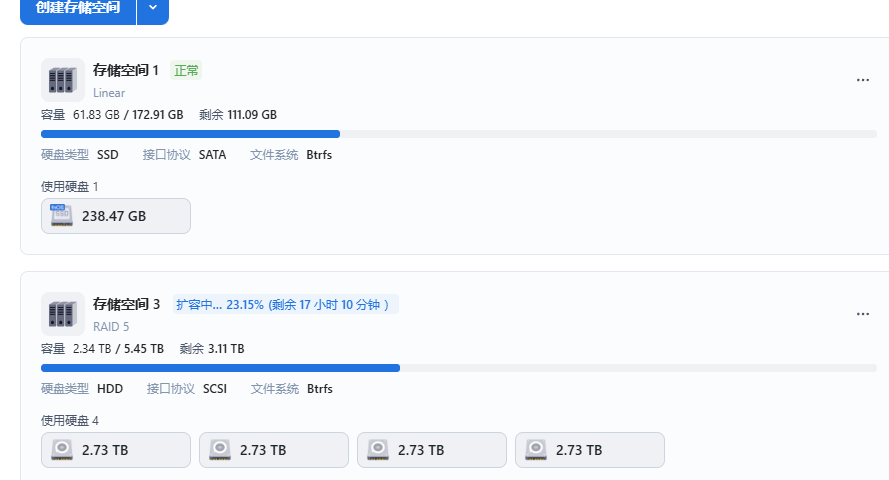Click the 存储空间 1 title
889x480 pixels.
pos(126,70)
